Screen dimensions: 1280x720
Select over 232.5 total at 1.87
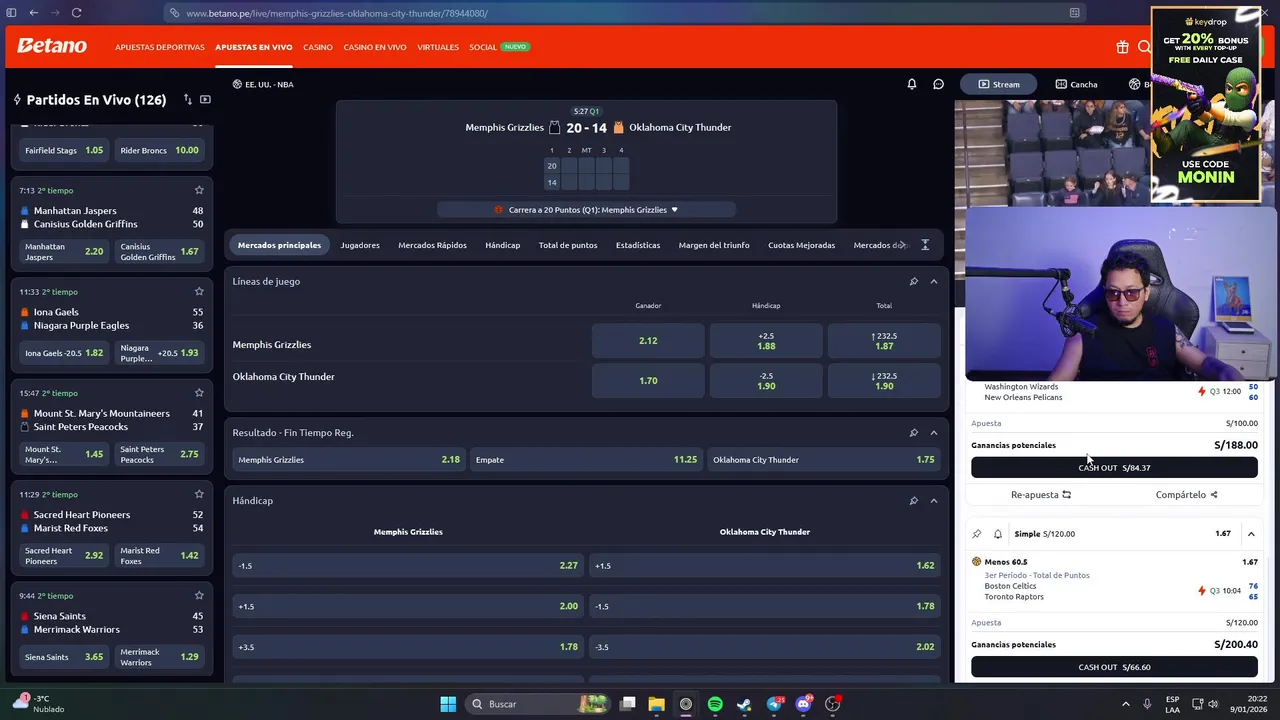click(x=884, y=341)
